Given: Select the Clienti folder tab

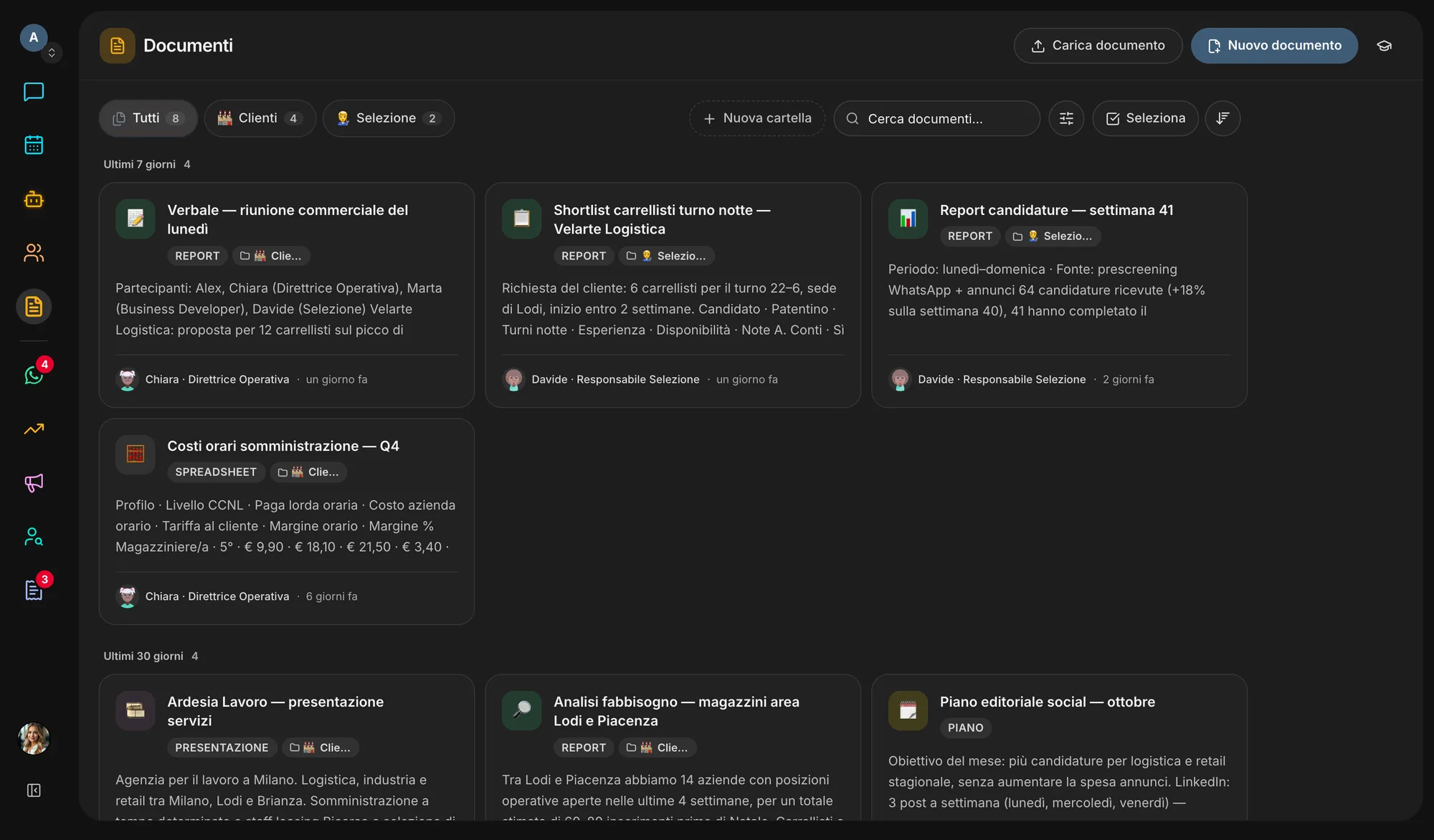Looking at the screenshot, I should coord(260,118).
